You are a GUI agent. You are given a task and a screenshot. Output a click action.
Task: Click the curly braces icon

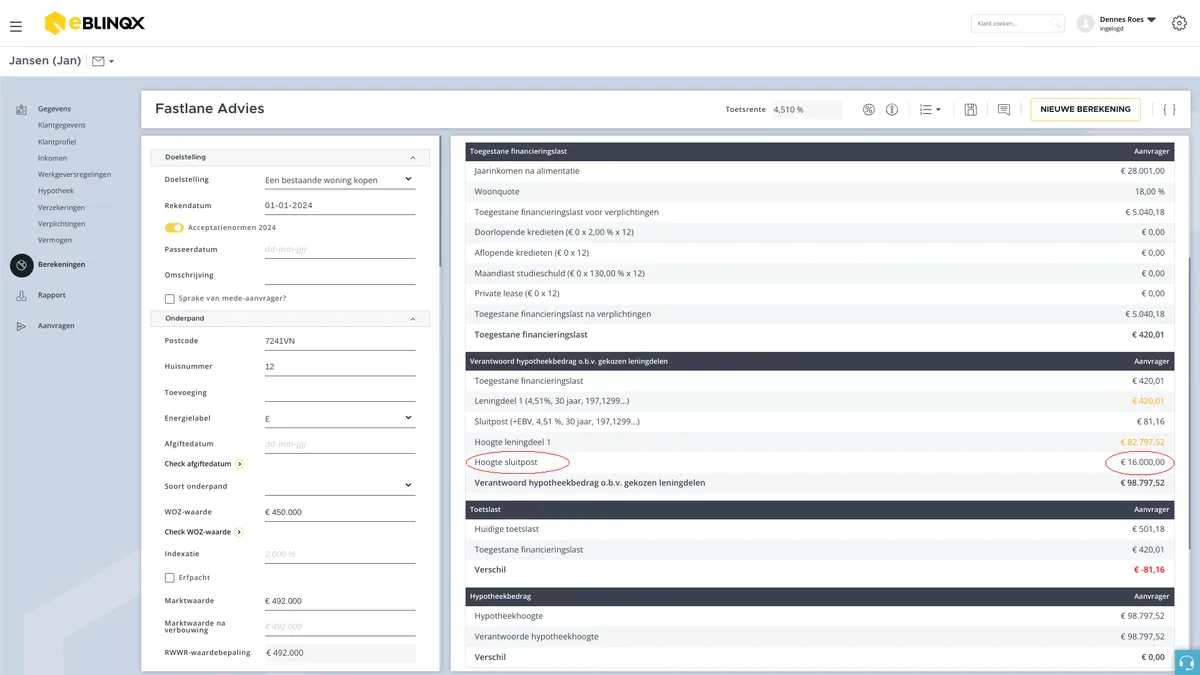coord(1169,109)
